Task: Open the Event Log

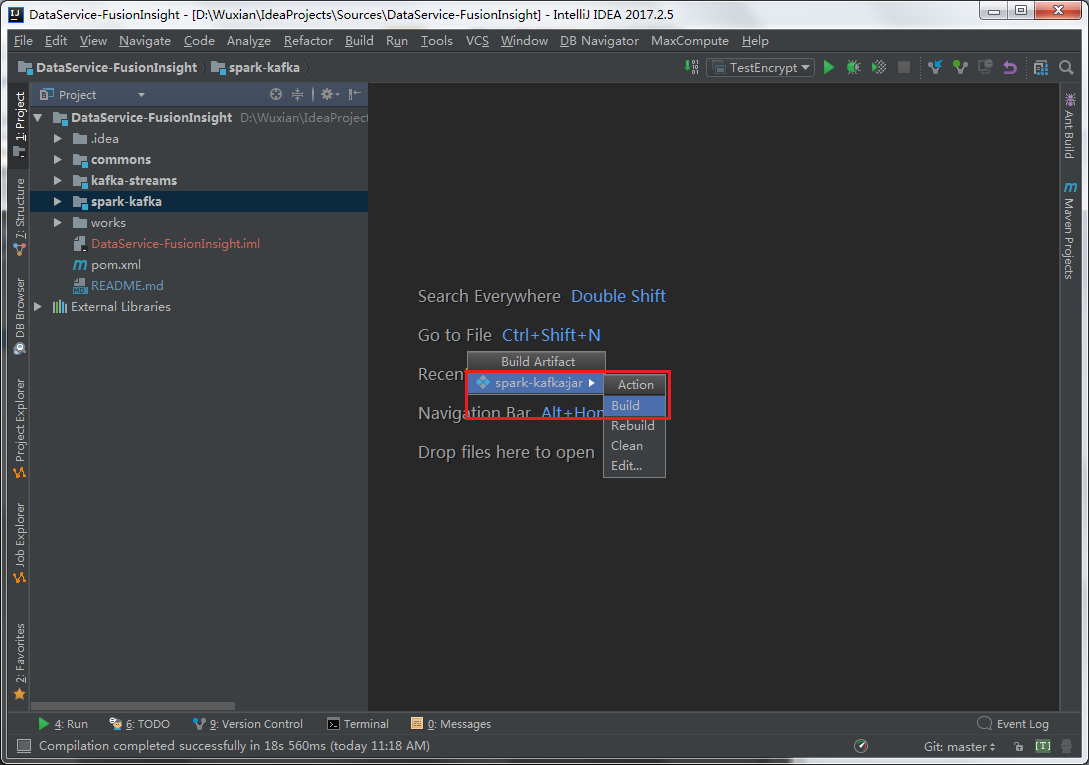Action: click(1013, 724)
